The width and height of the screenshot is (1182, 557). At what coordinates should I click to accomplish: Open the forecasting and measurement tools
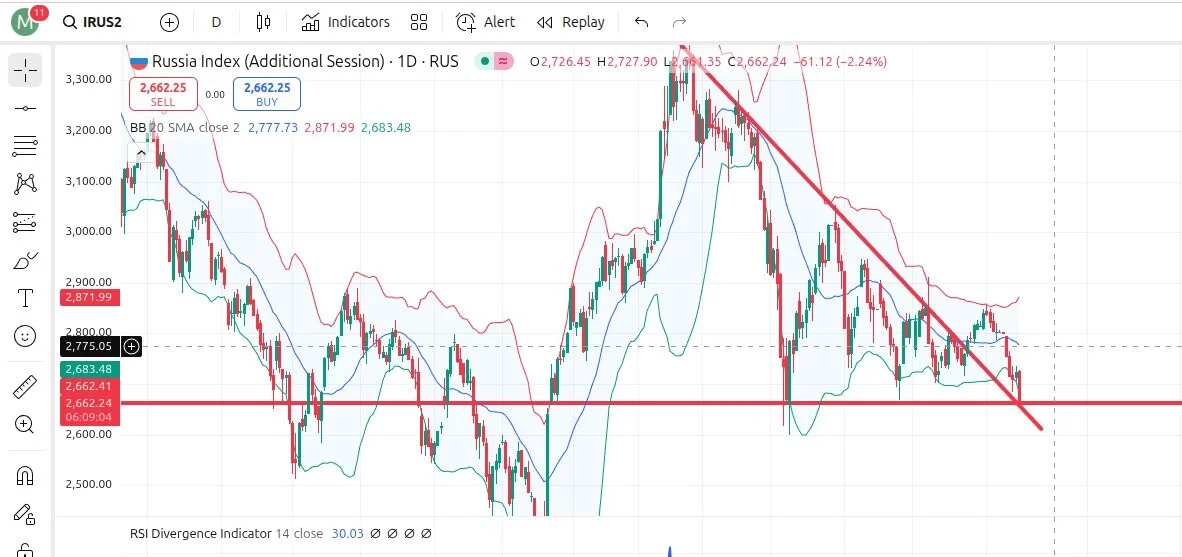click(26, 222)
